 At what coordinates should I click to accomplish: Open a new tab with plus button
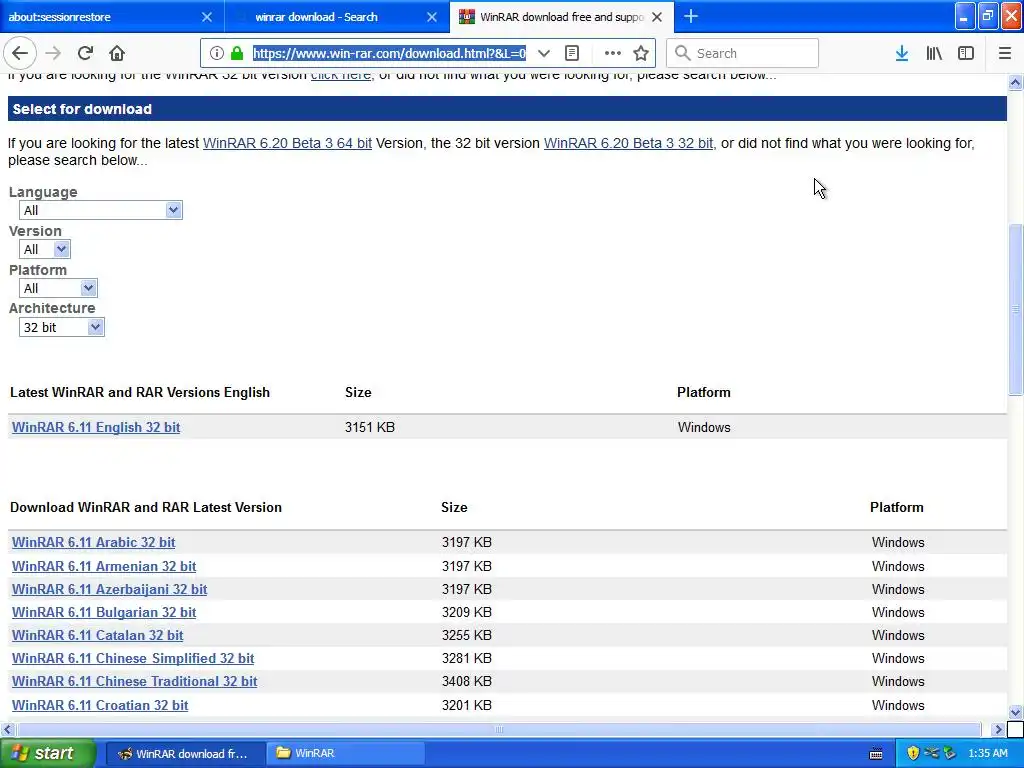(x=691, y=16)
